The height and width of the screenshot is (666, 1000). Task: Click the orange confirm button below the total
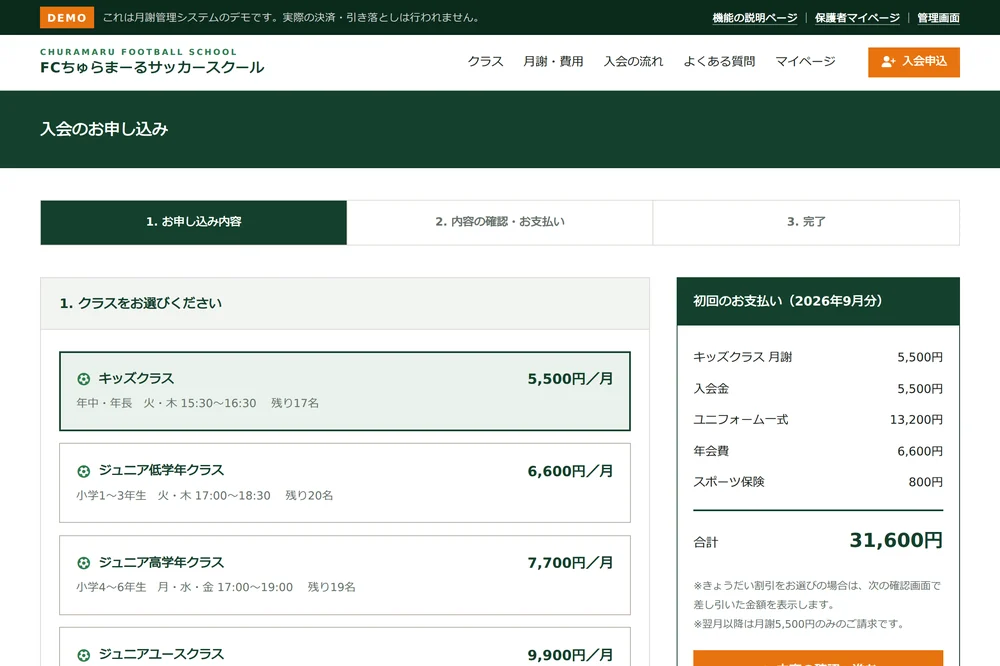coord(818,658)
